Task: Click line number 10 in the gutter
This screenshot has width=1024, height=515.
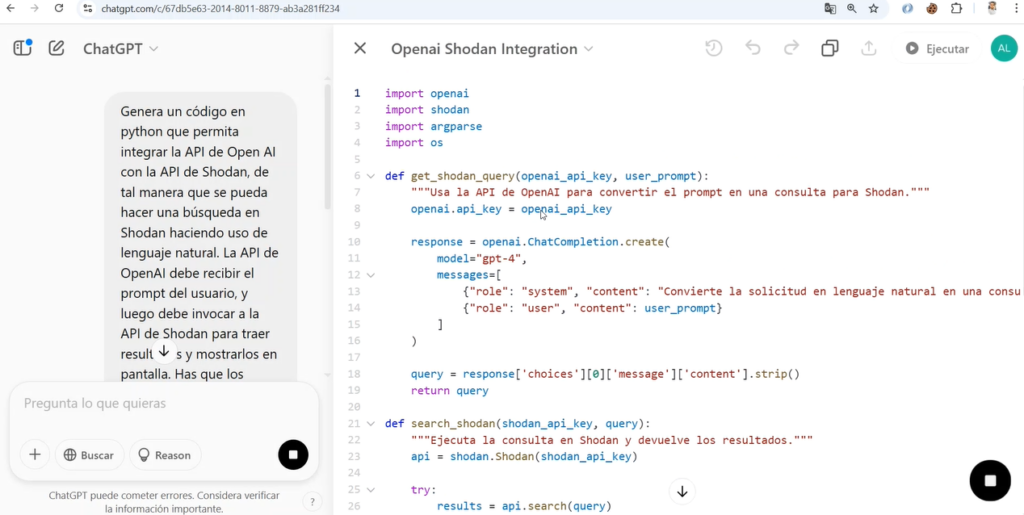Action: click(355, 242)
